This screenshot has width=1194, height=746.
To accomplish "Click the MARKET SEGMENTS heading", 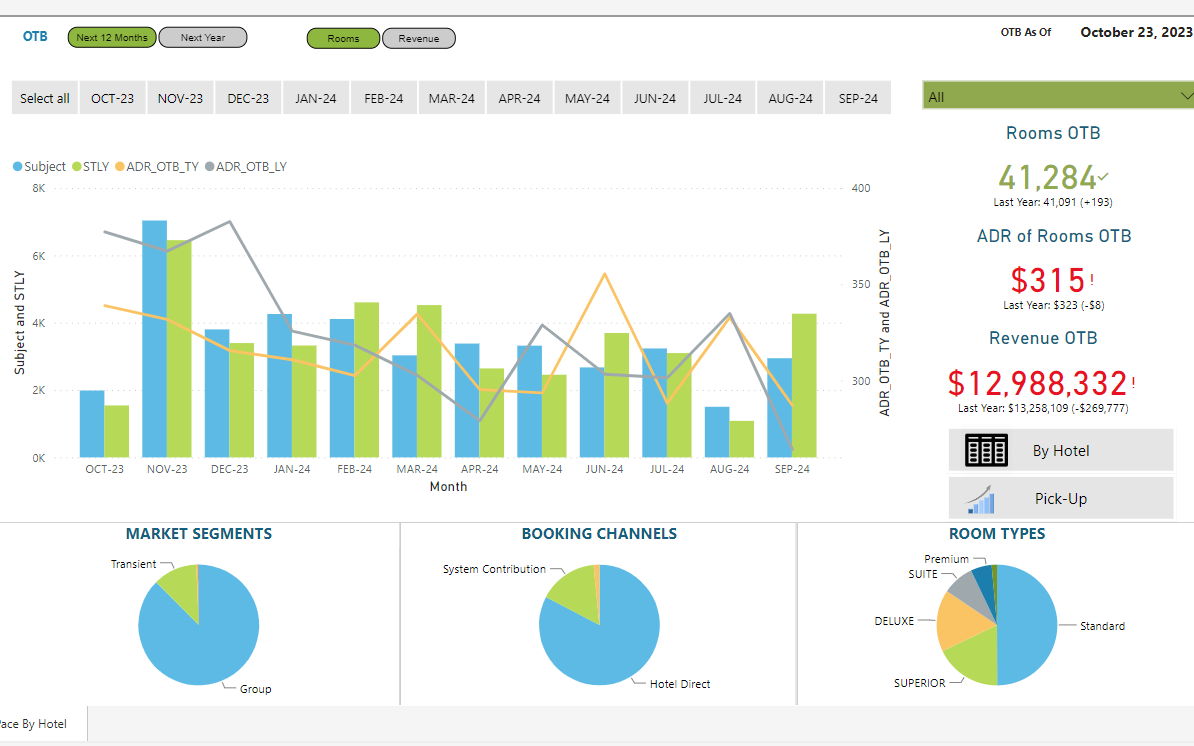I will [199, 534].
